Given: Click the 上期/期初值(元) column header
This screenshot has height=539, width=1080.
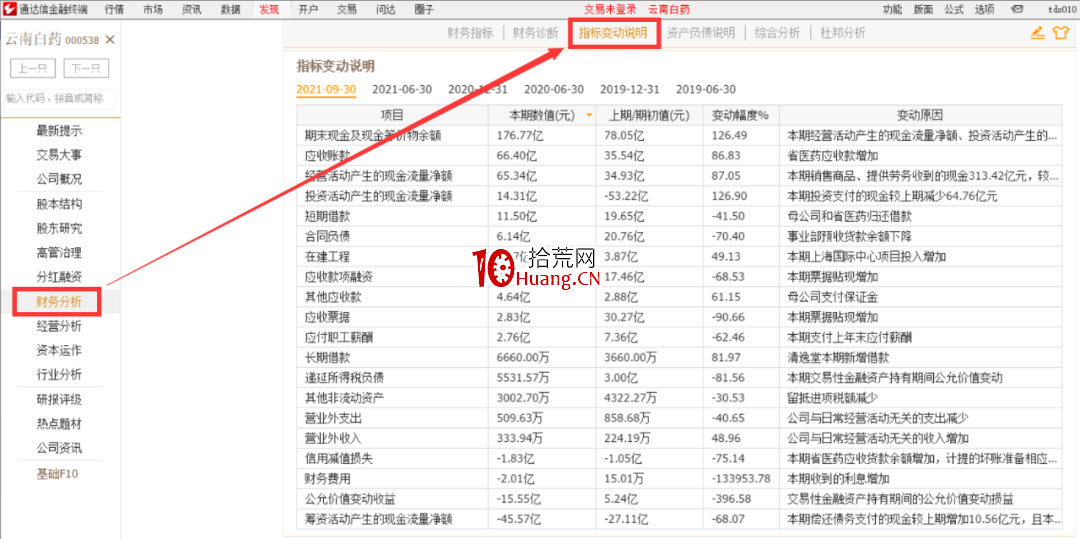Looking at the screenshot, I should click(x=650, y=116).
